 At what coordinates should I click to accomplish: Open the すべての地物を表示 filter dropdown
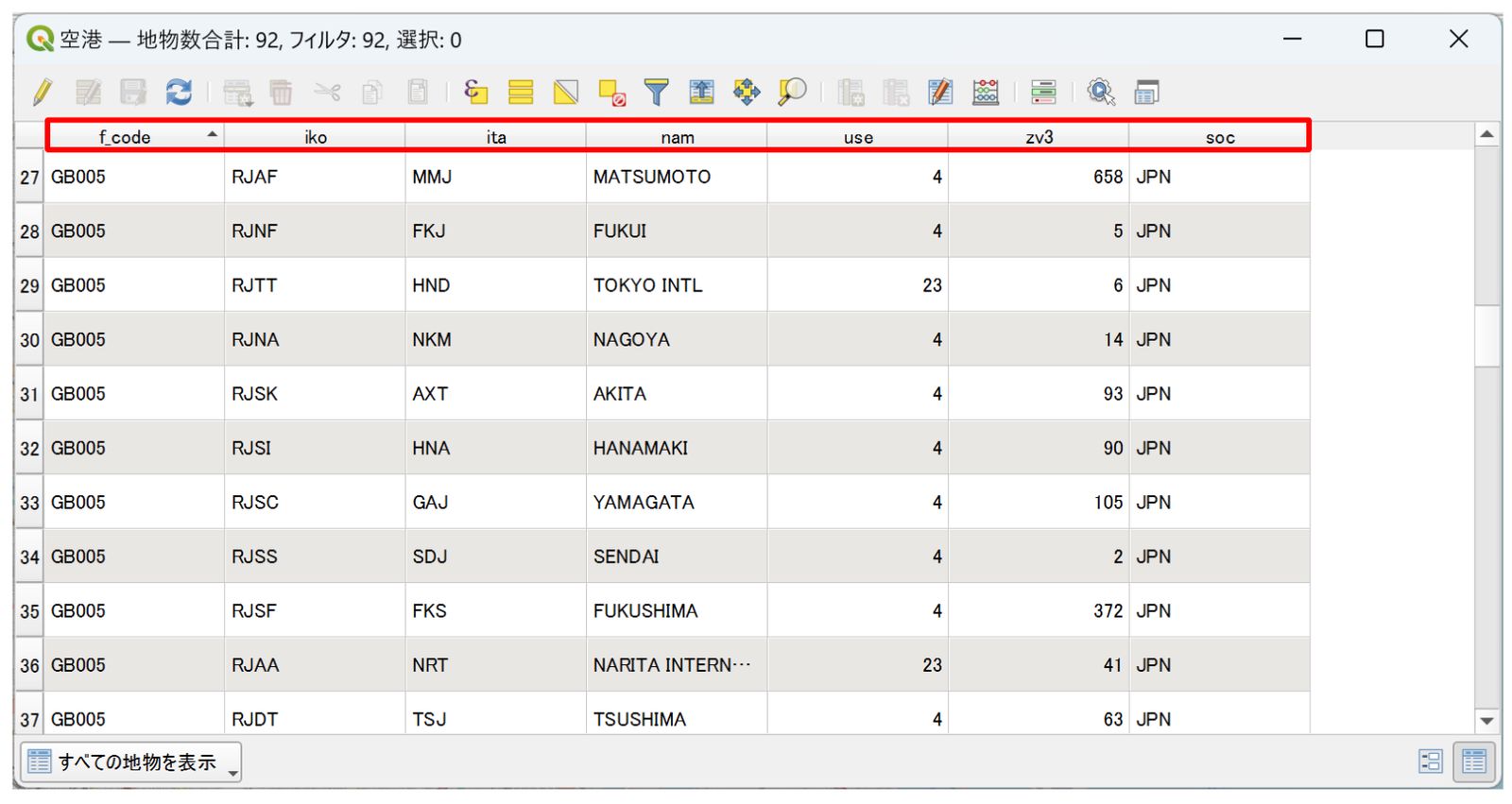click(x=130, y=761)
